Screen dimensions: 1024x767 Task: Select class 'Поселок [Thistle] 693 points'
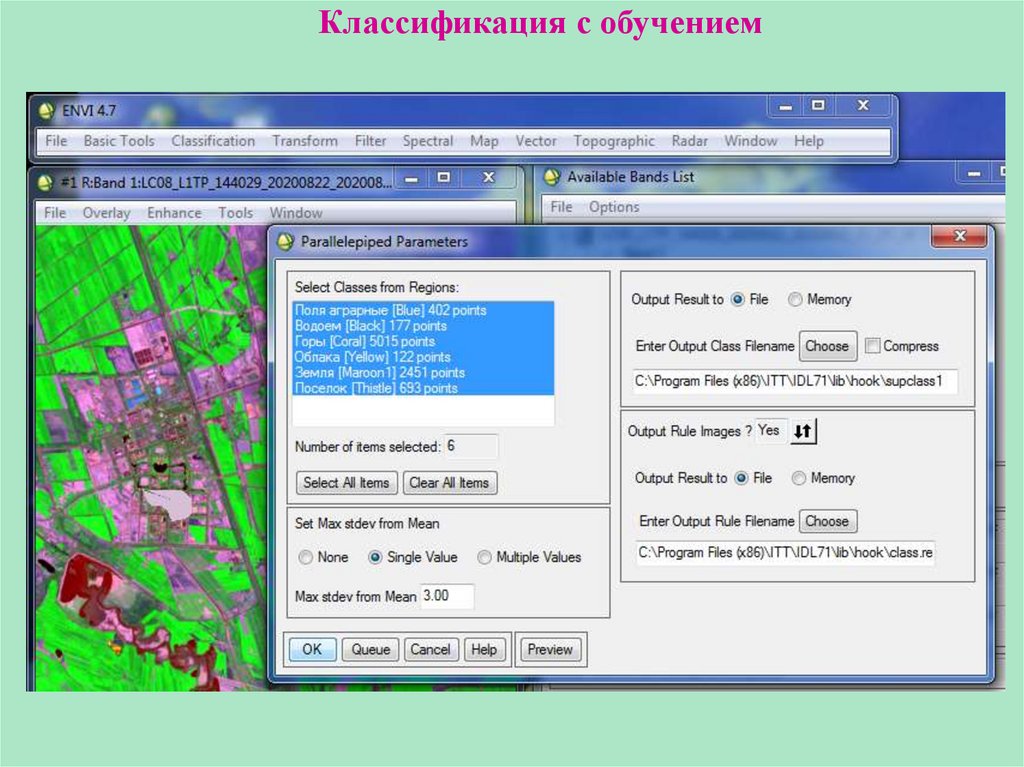point(423,388)
